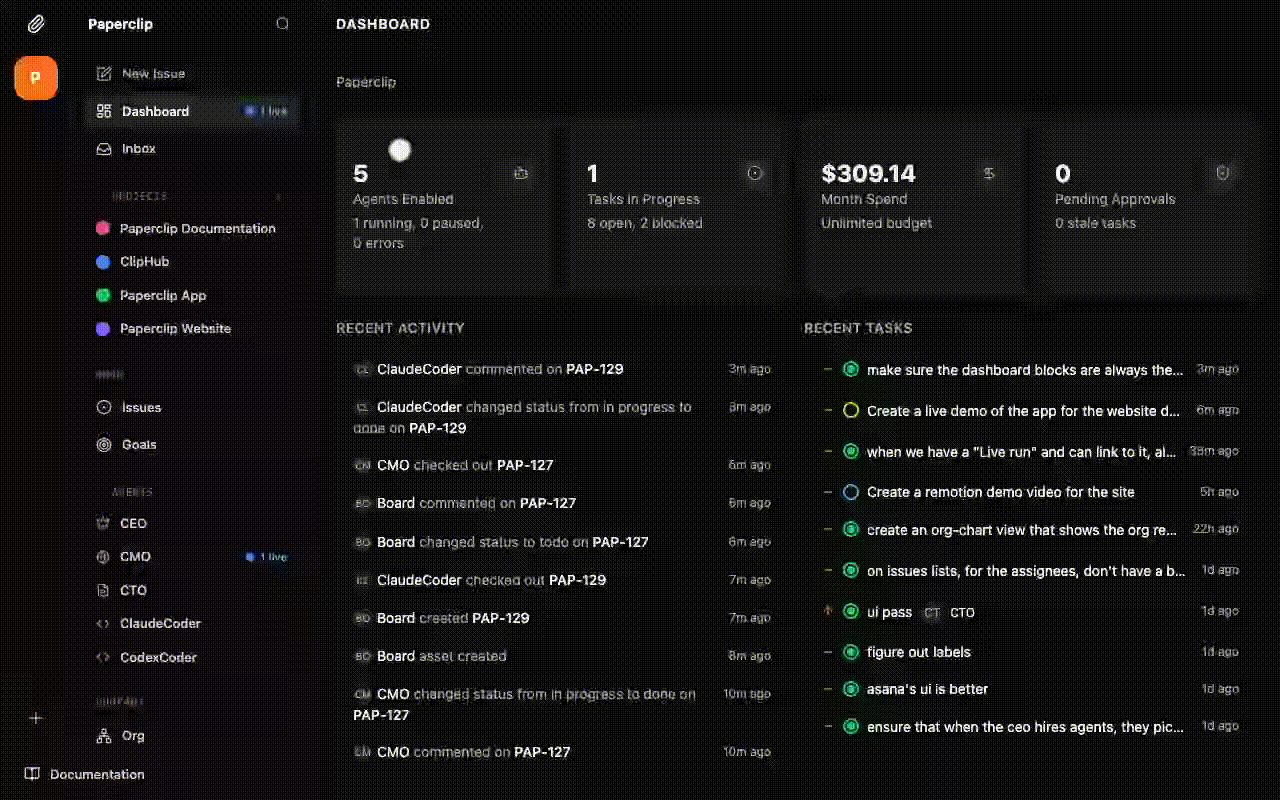This screenshot has height=800, width=1280.
Task: Open priority dash of asana's ui task
Action: (x=827, y=689)
